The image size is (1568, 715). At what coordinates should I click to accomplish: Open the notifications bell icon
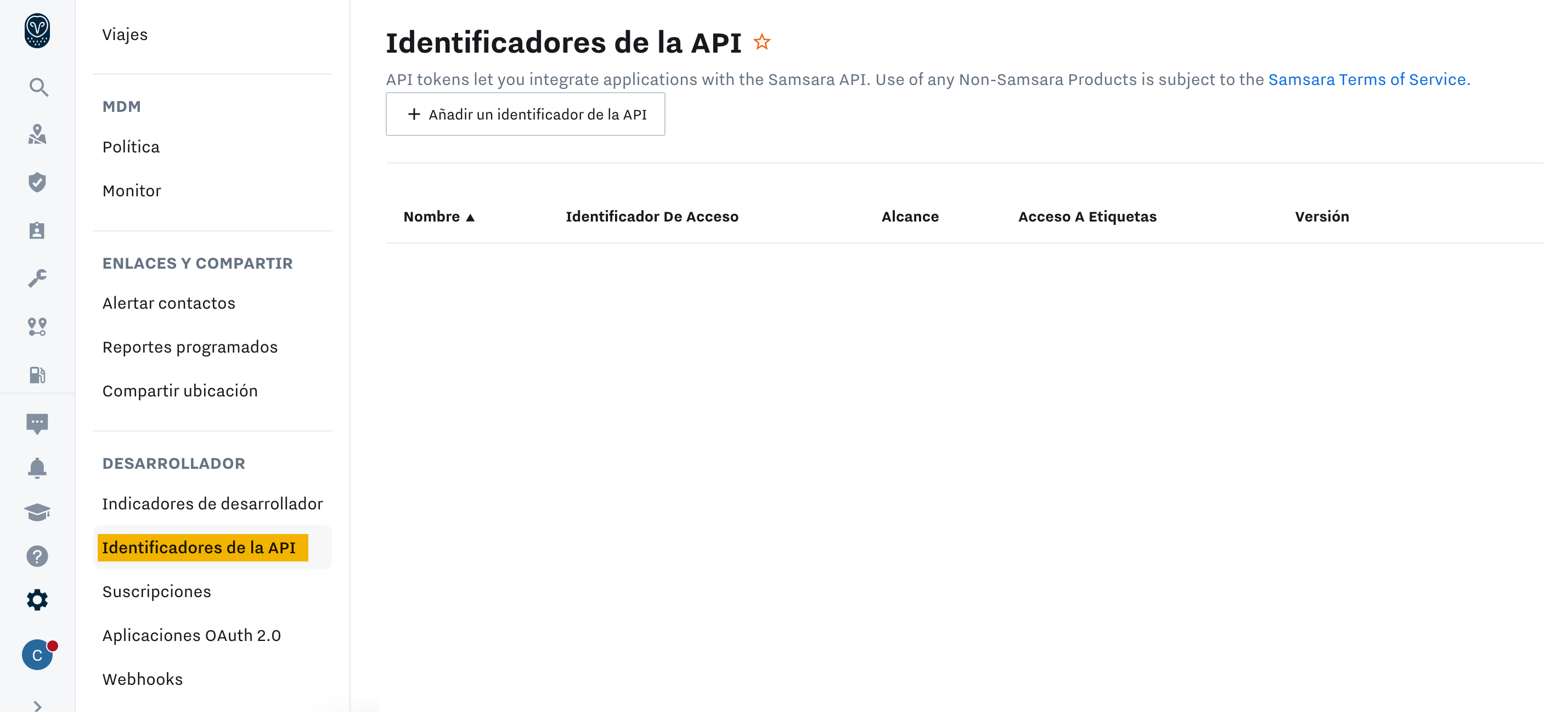(38, 468)
